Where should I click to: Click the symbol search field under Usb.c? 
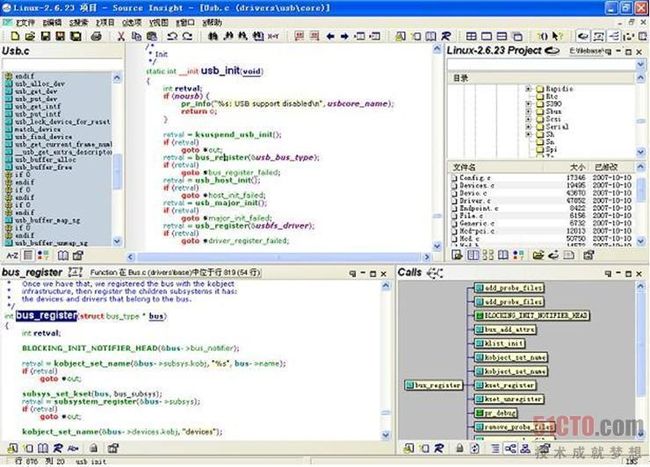click(x=62, y=64)
